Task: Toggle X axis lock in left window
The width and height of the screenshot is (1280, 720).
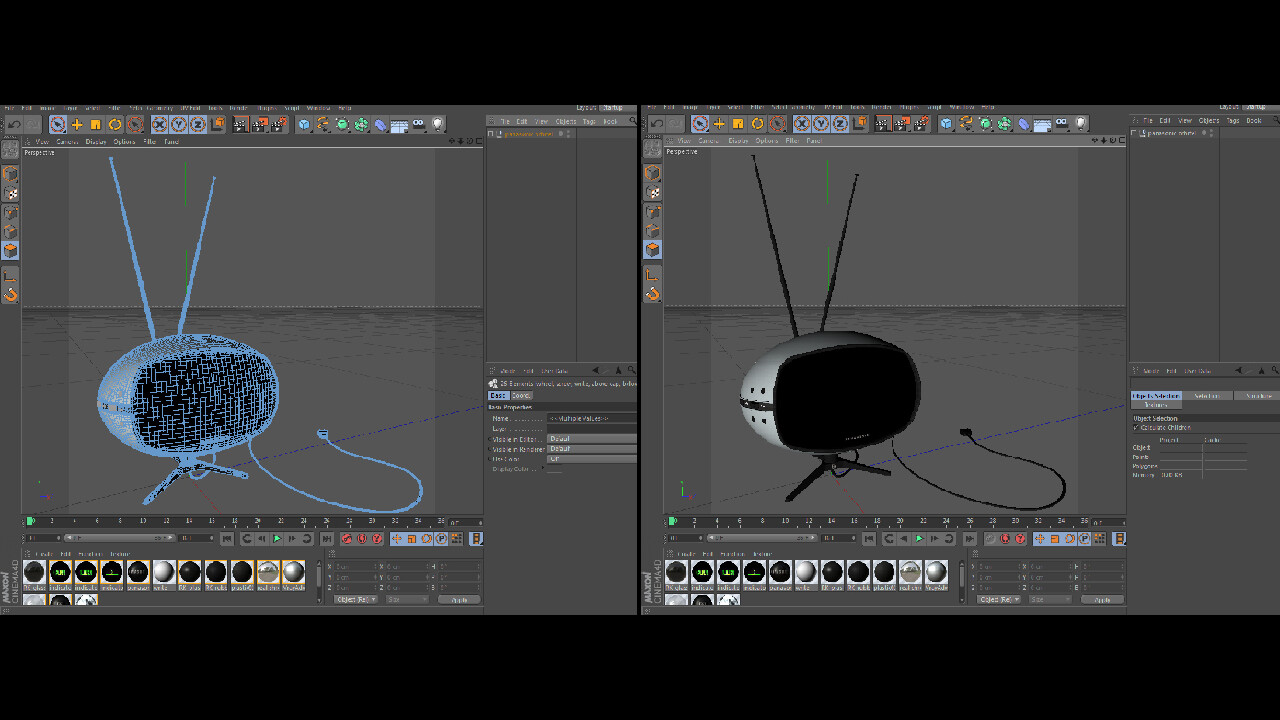Action: (x=159, y=124)
